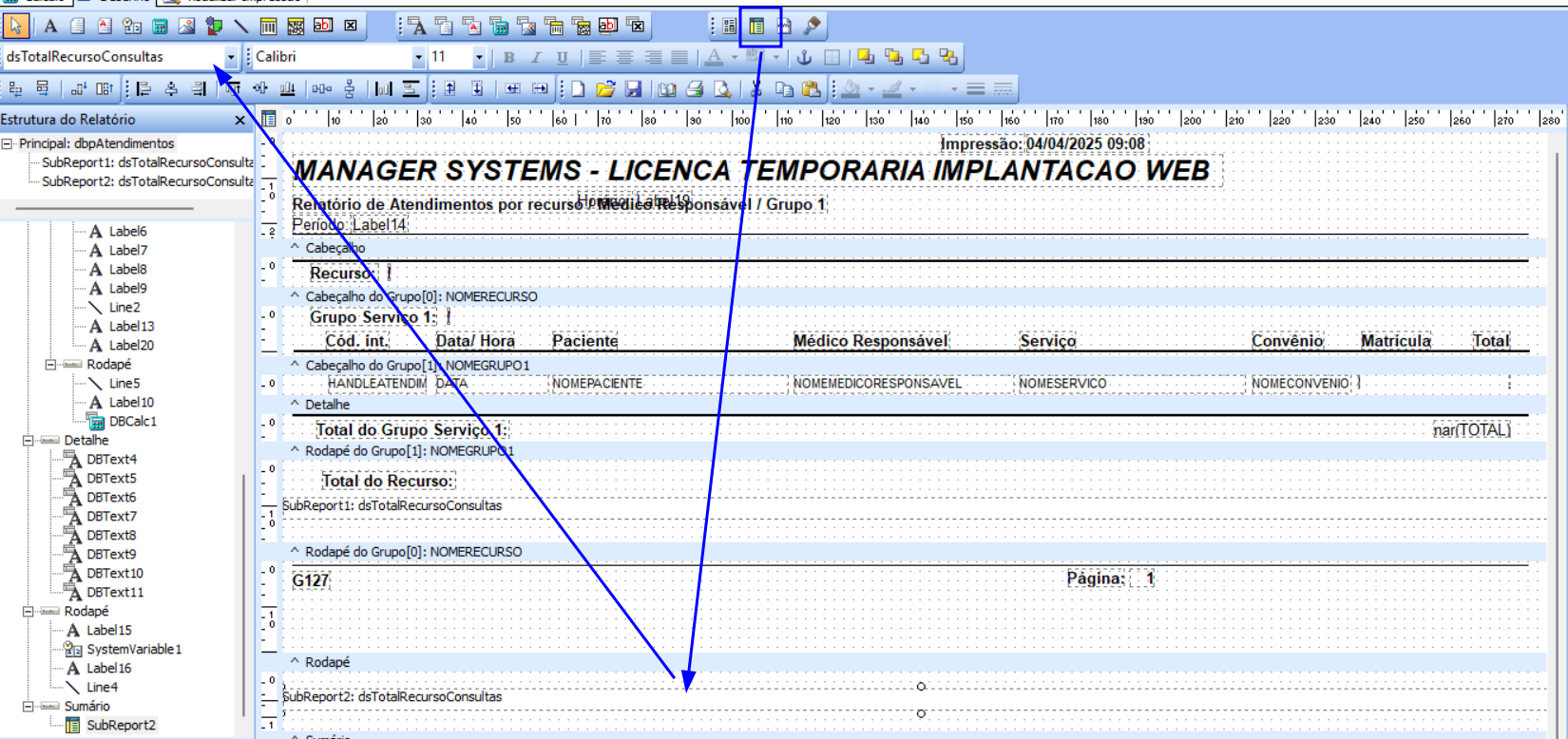Collapse the Cabeçalho band chevron
This screenshot has width=1568, height=739.
coord(295,247)
